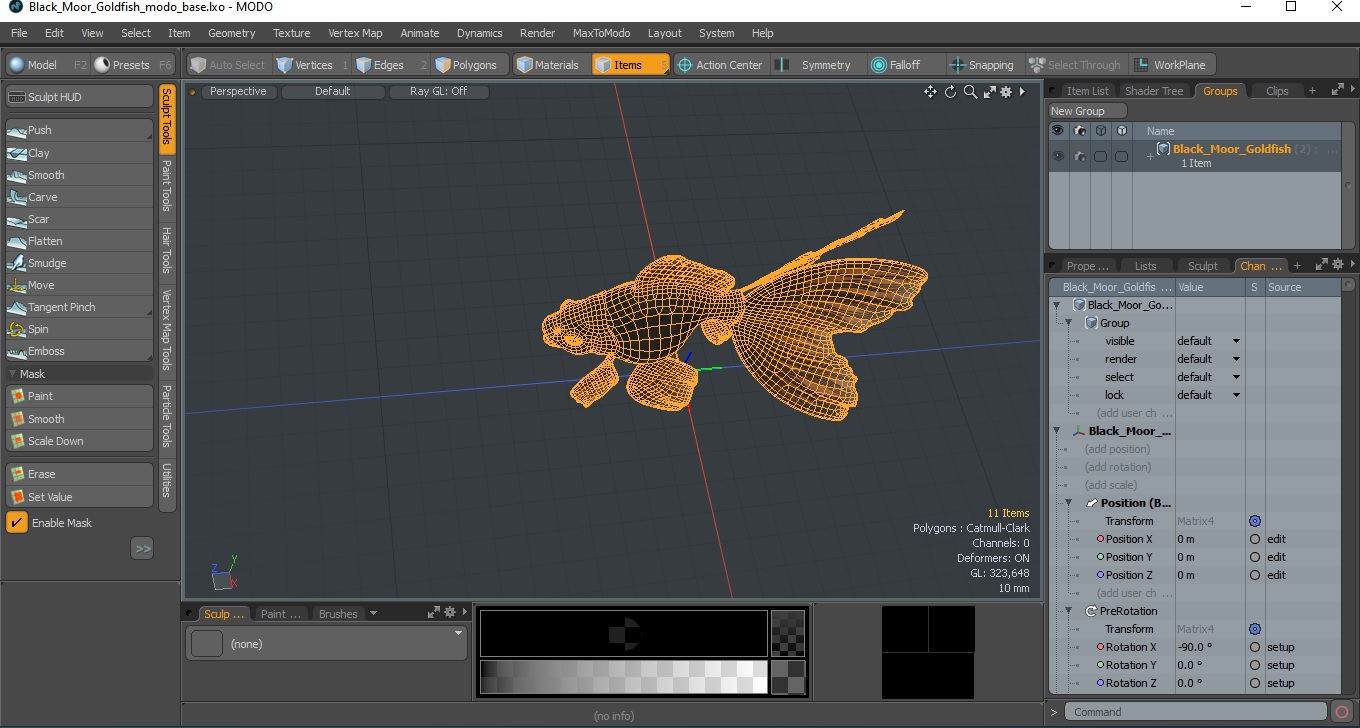Expand Black_Moor_Goldfish group with plus
Screen dimensions: 1360x728
(x=1149, y=156)
